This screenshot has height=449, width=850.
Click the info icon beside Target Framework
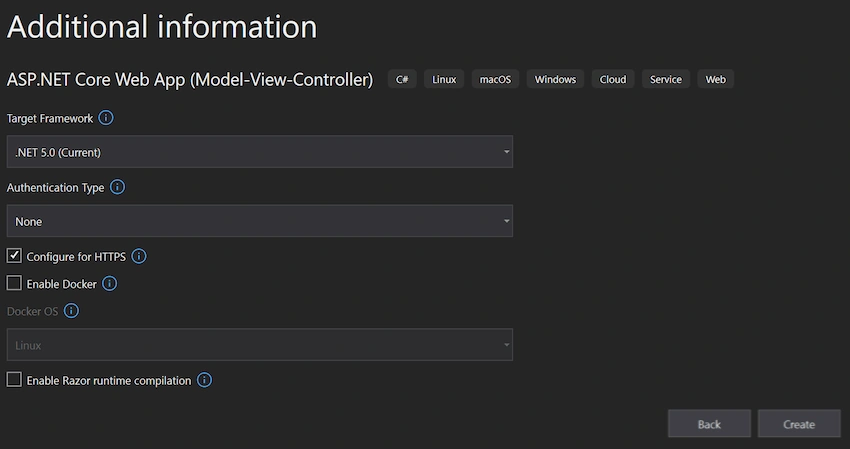pyautogui.click(x=106, y=118)
